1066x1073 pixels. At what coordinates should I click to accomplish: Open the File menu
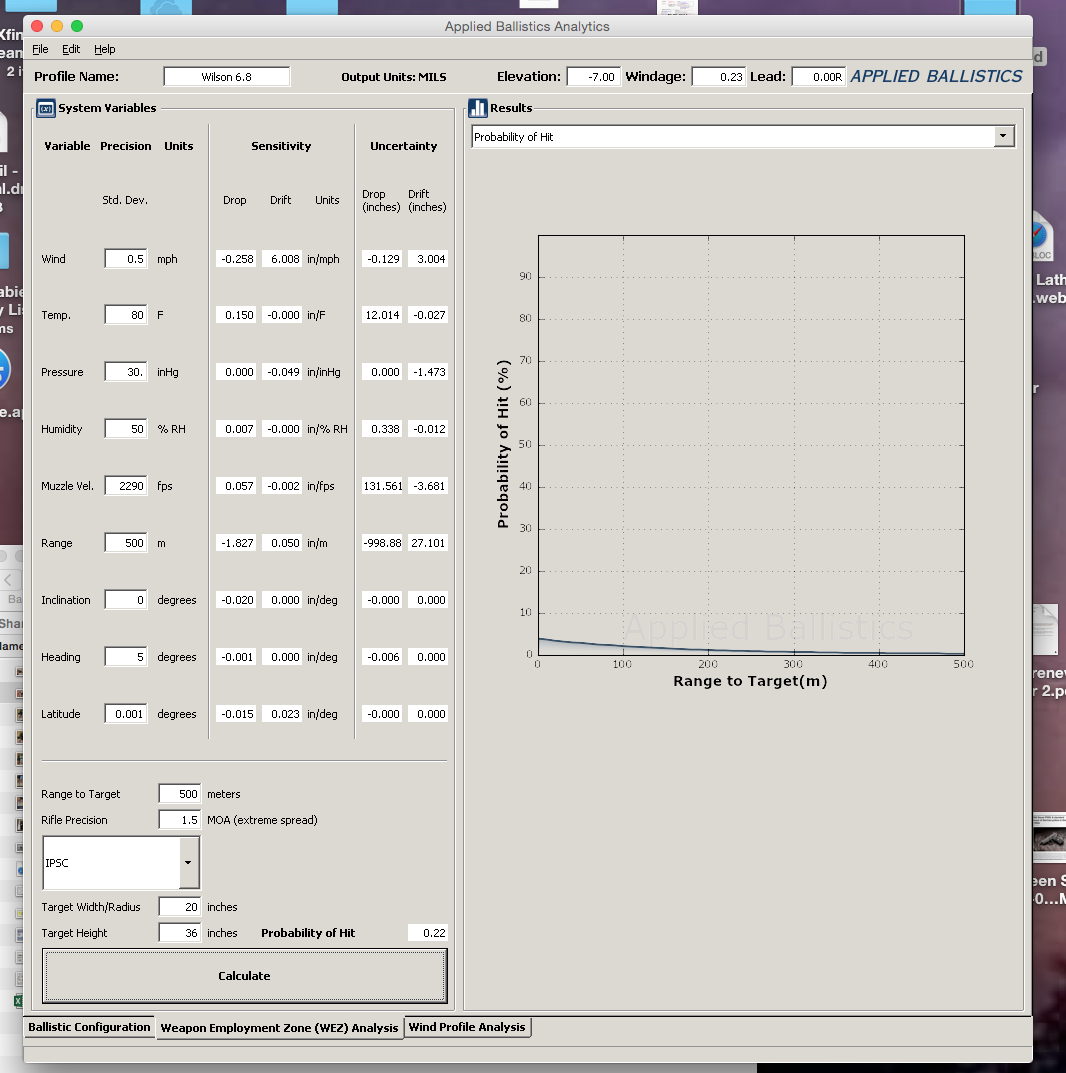point(40,49)
